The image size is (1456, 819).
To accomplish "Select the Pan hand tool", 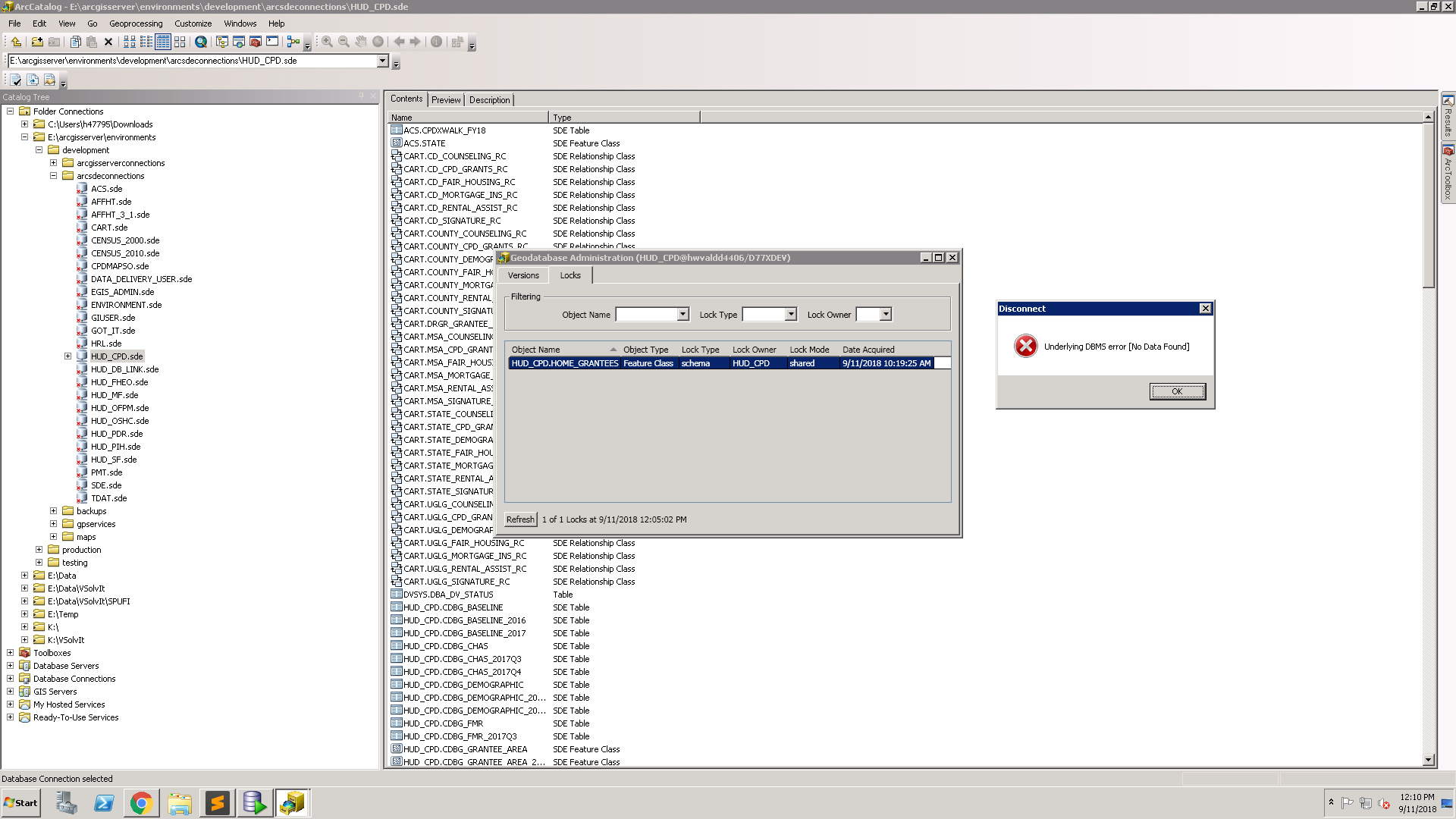I will coord(361,42).
